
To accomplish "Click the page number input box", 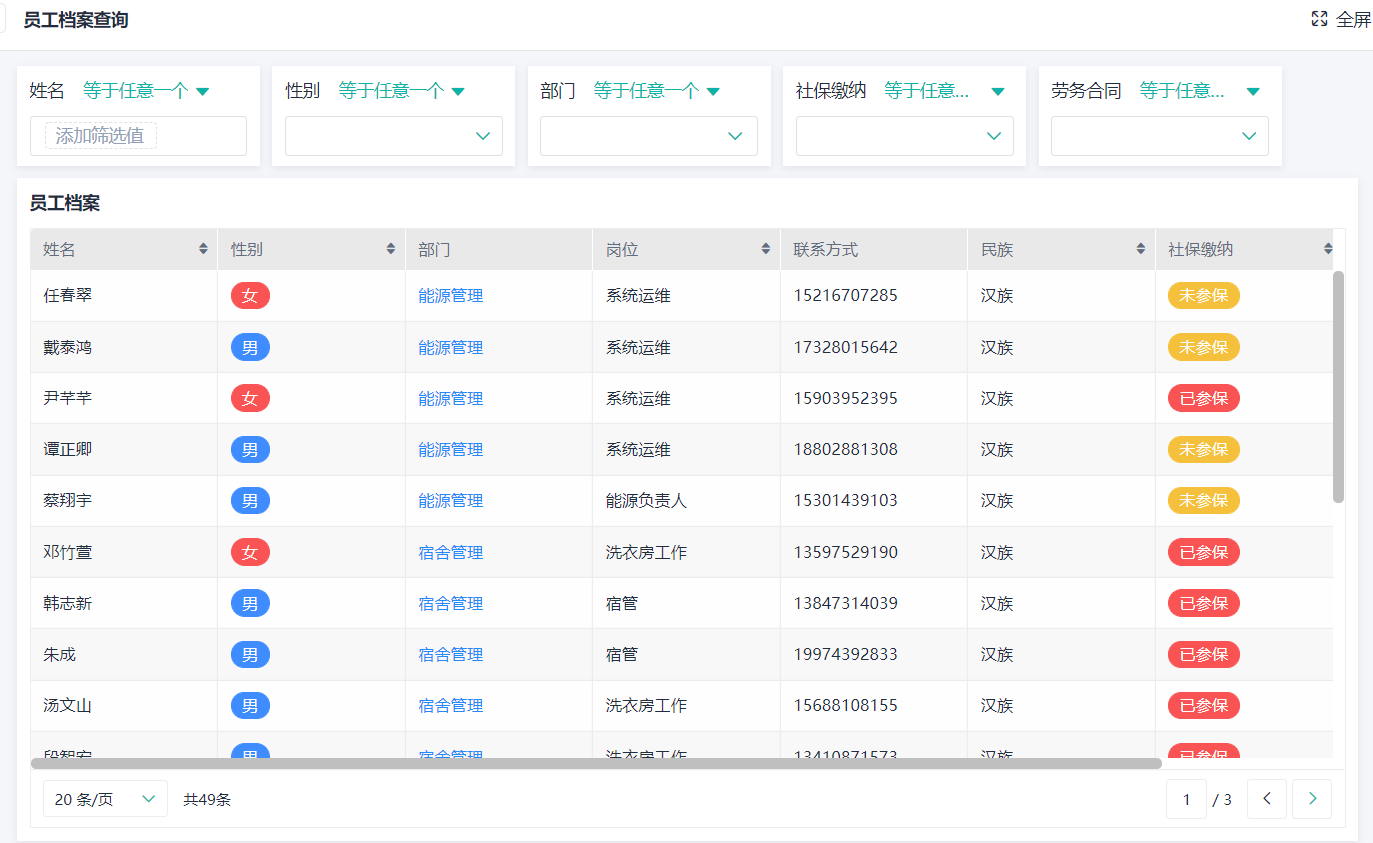I will 1186,799.
